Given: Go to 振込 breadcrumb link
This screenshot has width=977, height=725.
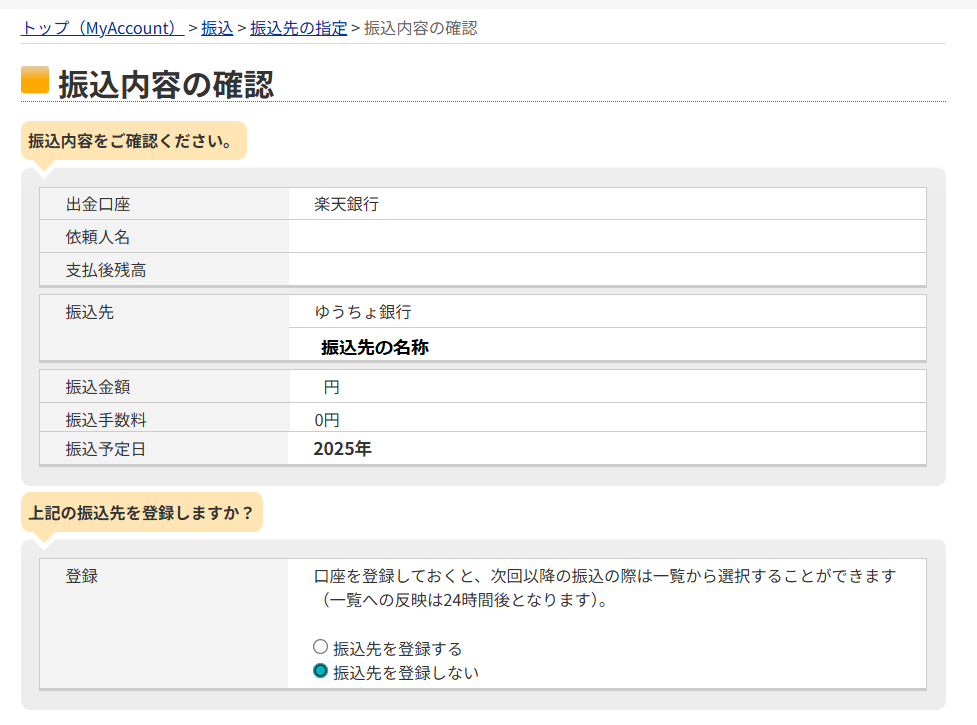Looking at the screenshot, I should click(217, 28).
